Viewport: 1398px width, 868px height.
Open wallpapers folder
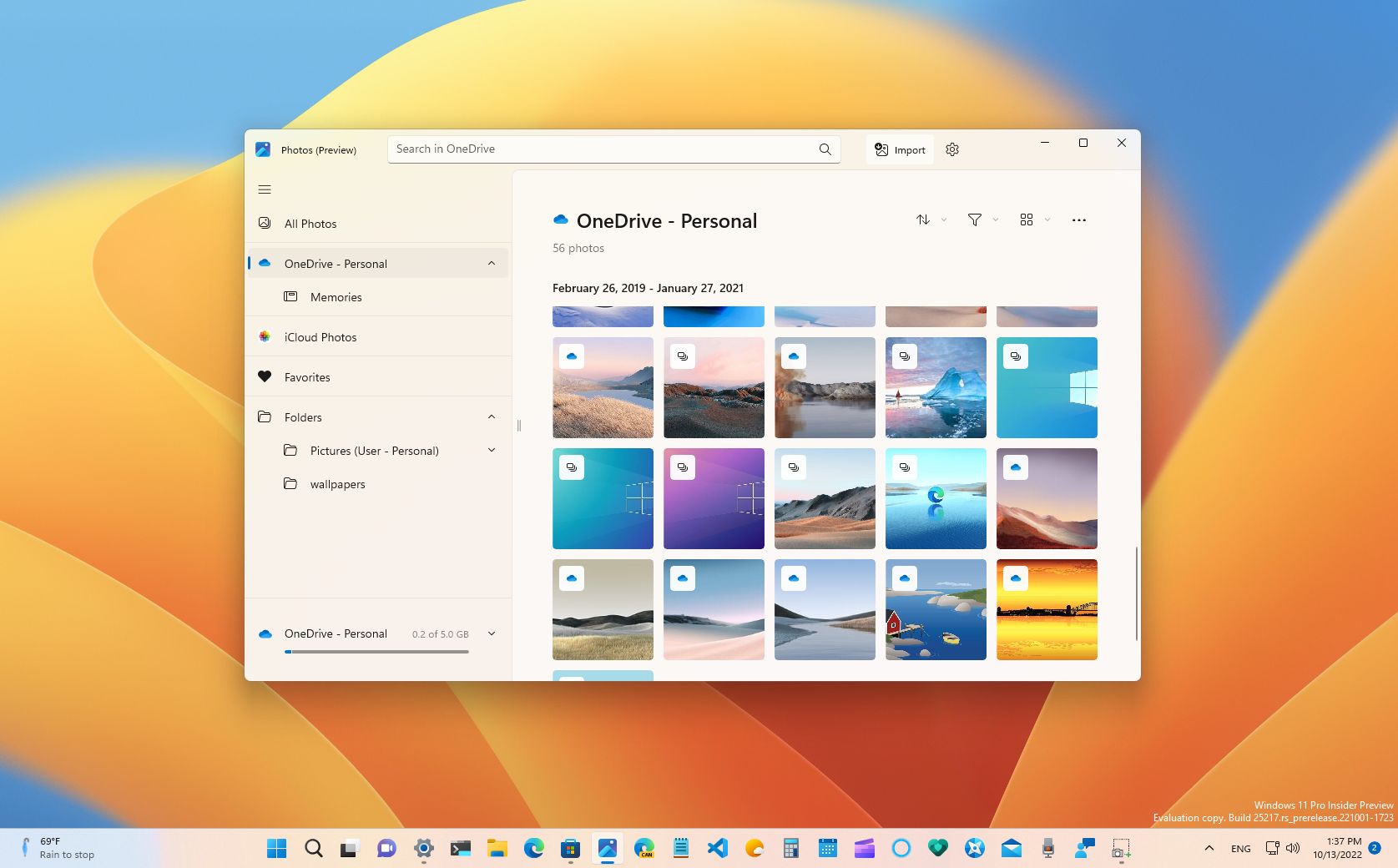click(378, 484)
